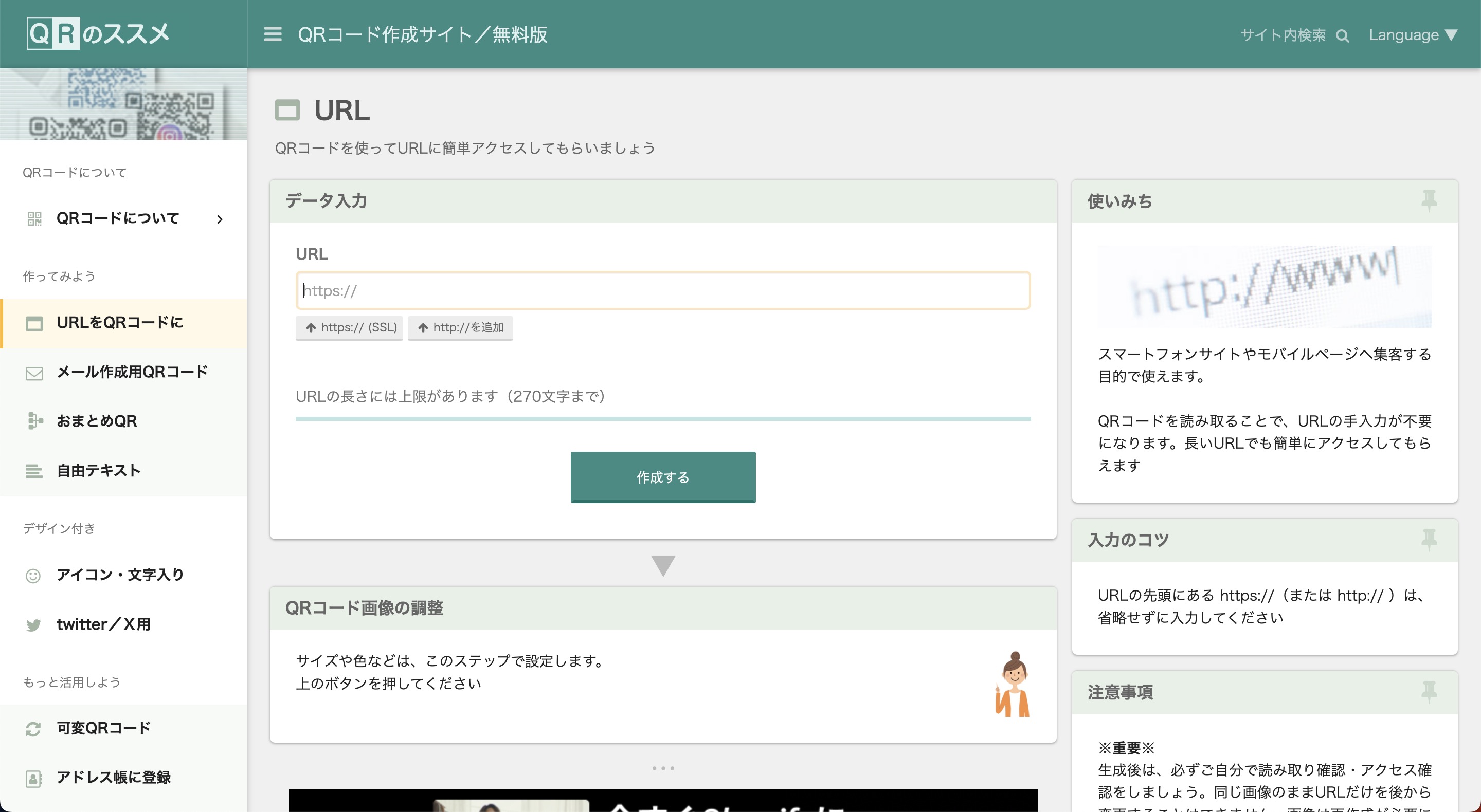
Task: Expand QRコードについて sidebar chevron
Action: (x=220, y=219)
